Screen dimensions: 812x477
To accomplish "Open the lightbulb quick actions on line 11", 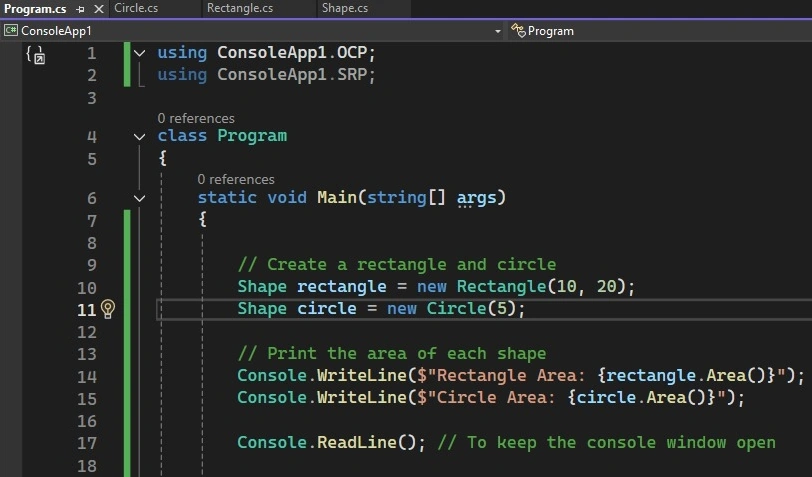I will [x=108, y=309].
